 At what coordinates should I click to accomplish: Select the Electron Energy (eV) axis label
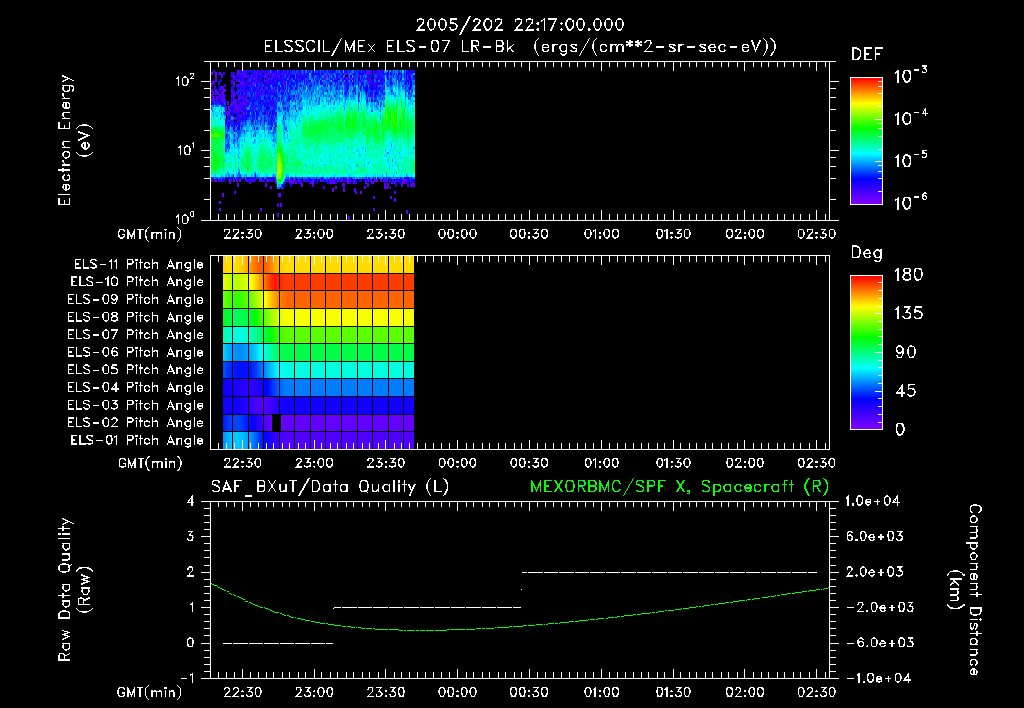pos(74,140)
